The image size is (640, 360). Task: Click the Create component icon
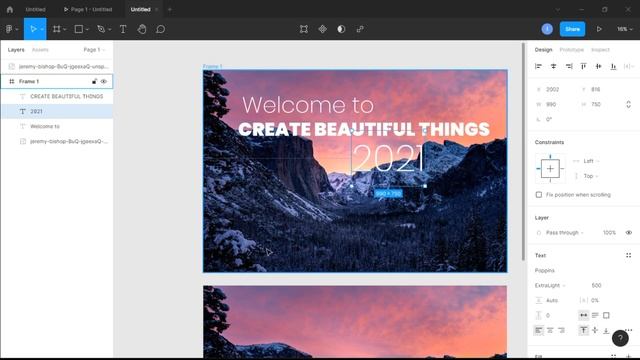tap(322, 29)
